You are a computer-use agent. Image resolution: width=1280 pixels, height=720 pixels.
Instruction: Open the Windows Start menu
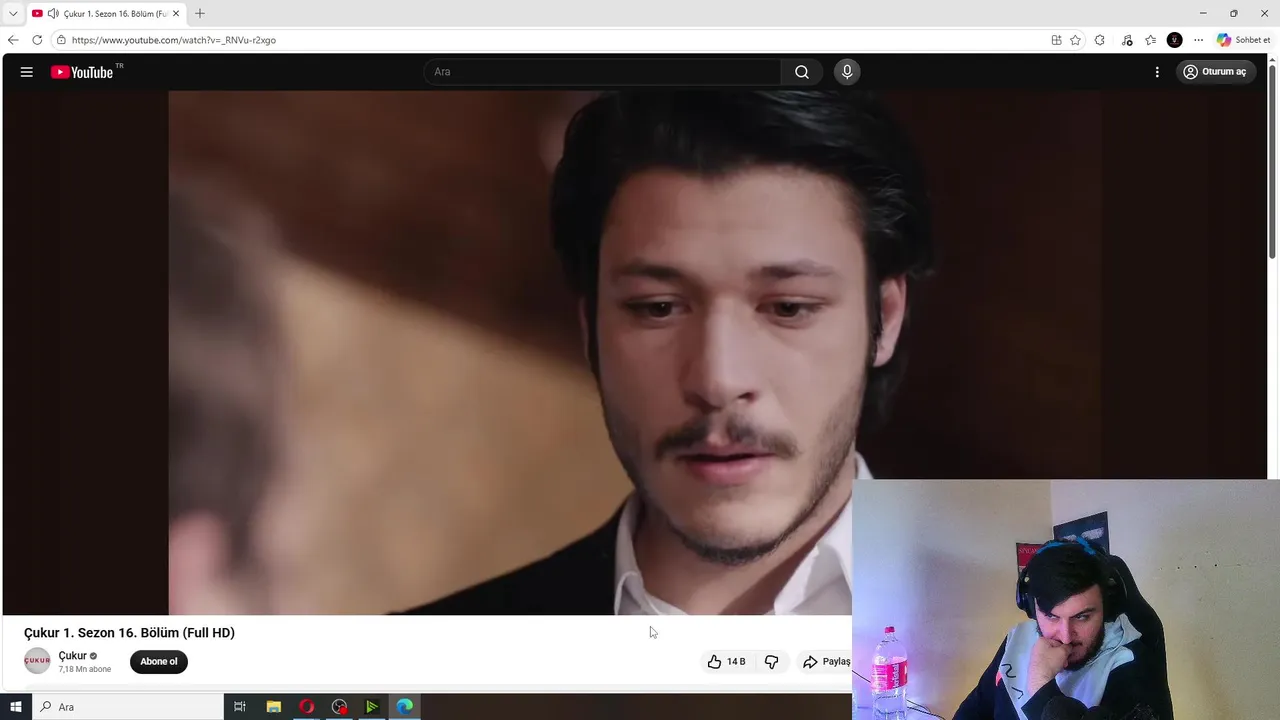[x=16, y=707]
